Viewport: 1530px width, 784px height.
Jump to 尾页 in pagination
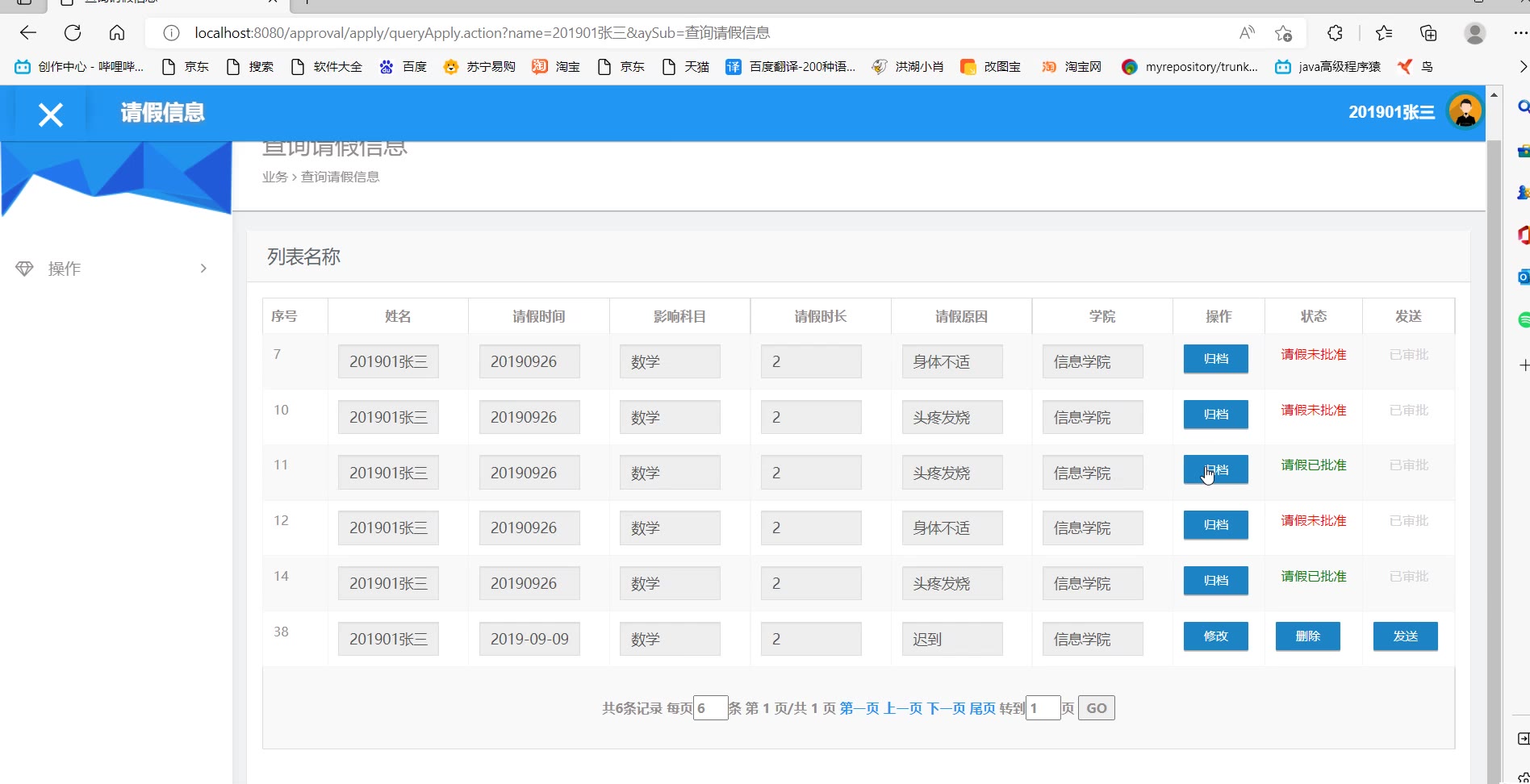tap(982, 708)
